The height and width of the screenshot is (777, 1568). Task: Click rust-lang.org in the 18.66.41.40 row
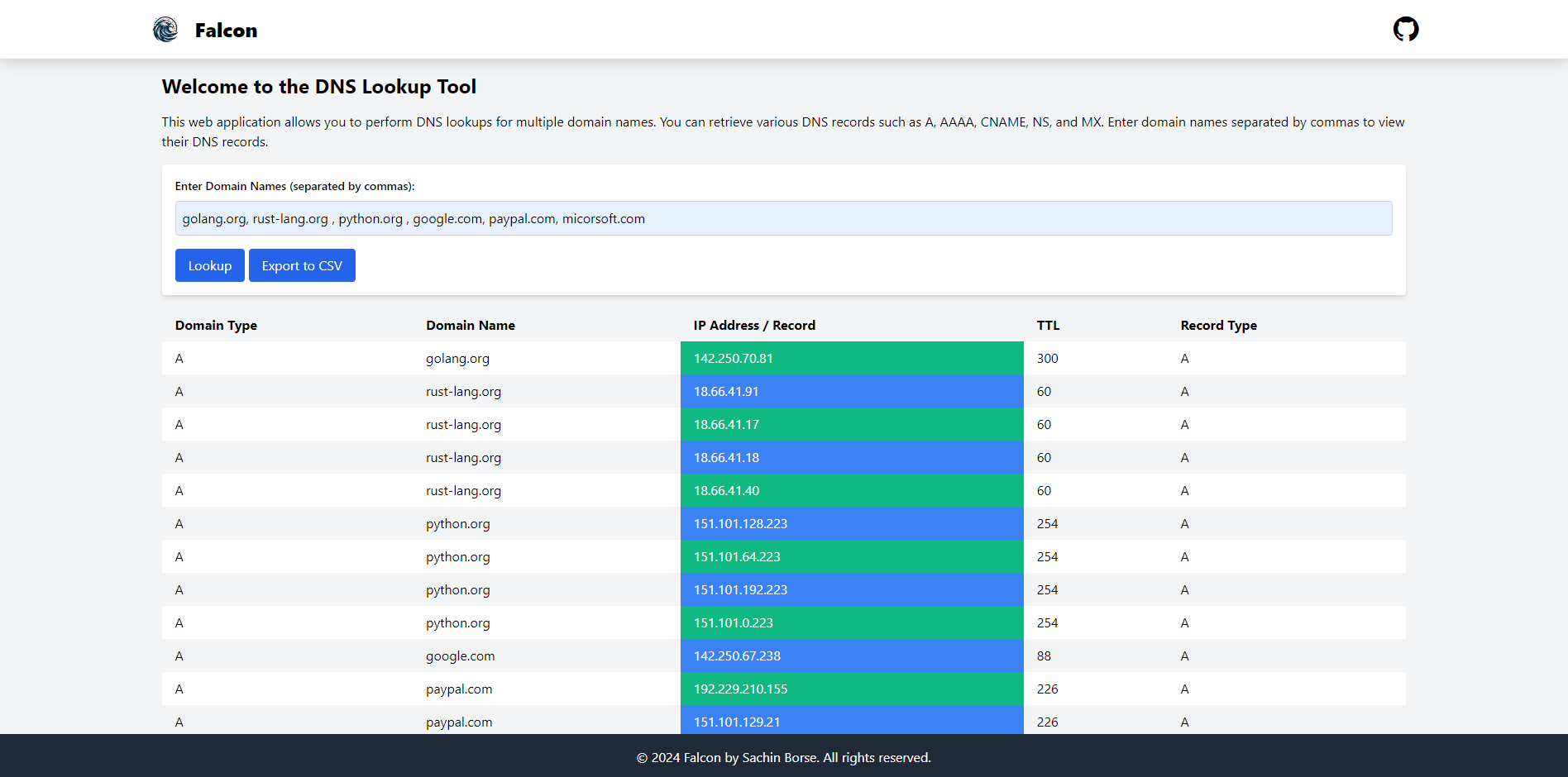(463, 491)
